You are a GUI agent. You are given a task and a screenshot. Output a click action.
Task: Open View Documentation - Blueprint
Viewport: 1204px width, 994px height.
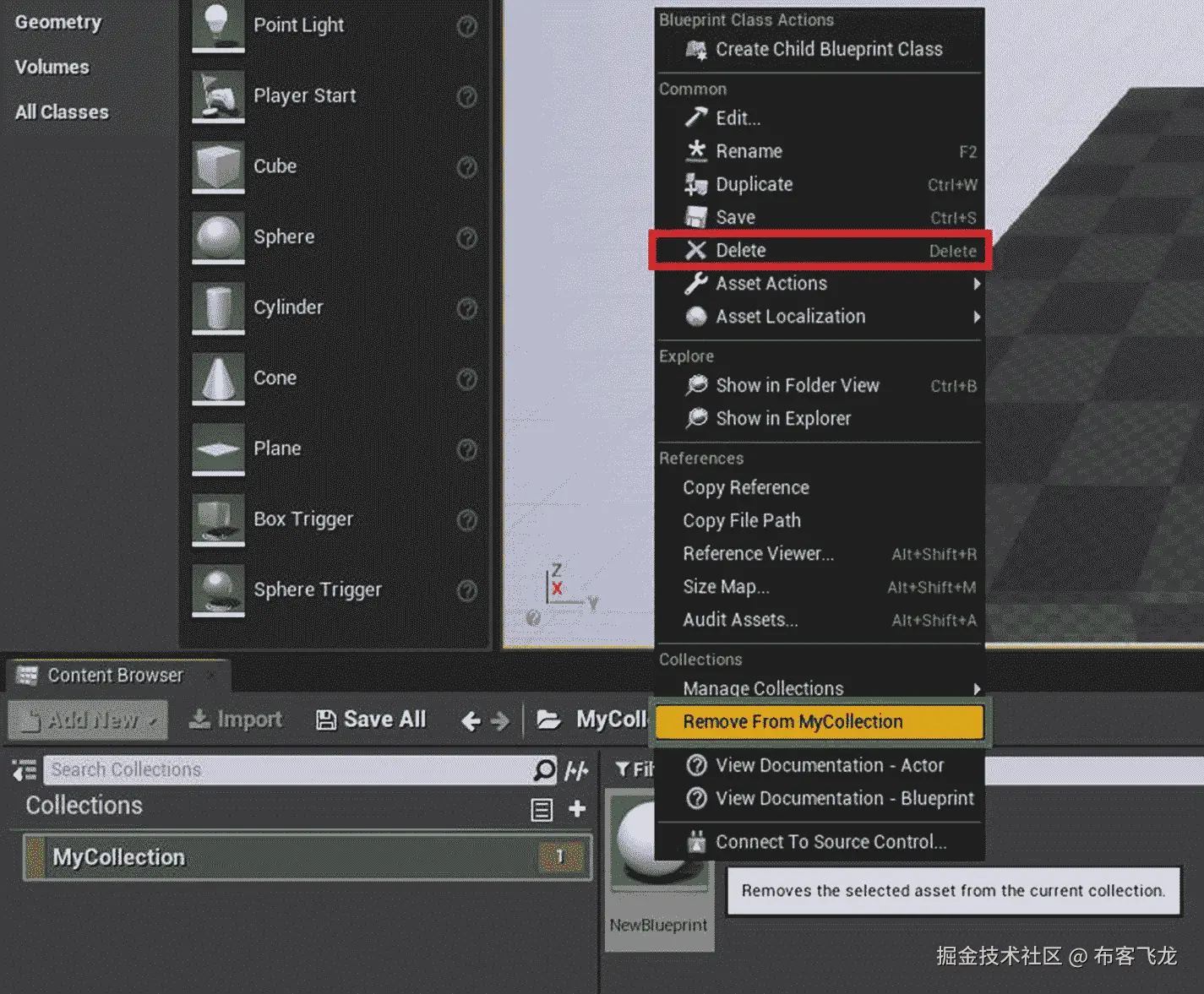tap(820, 798)
